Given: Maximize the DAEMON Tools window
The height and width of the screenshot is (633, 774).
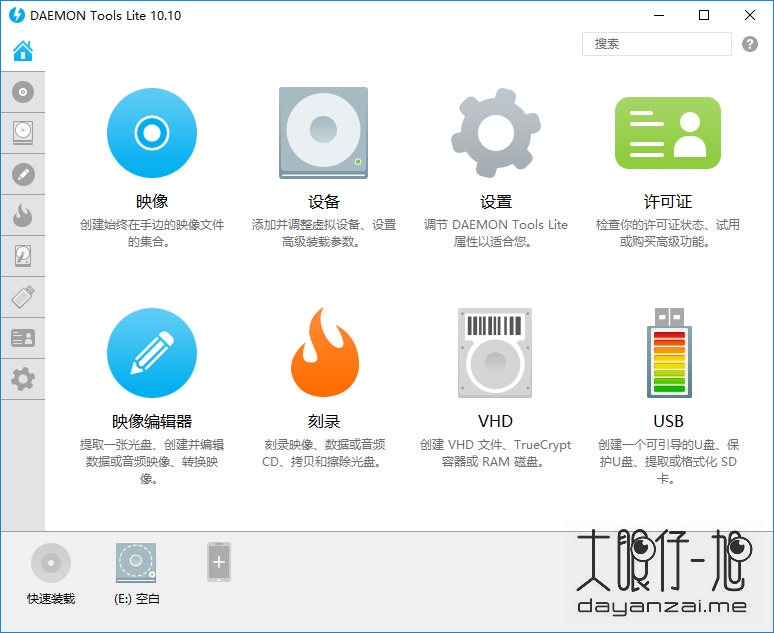Looking at the screenshot, I should (704, 15).
